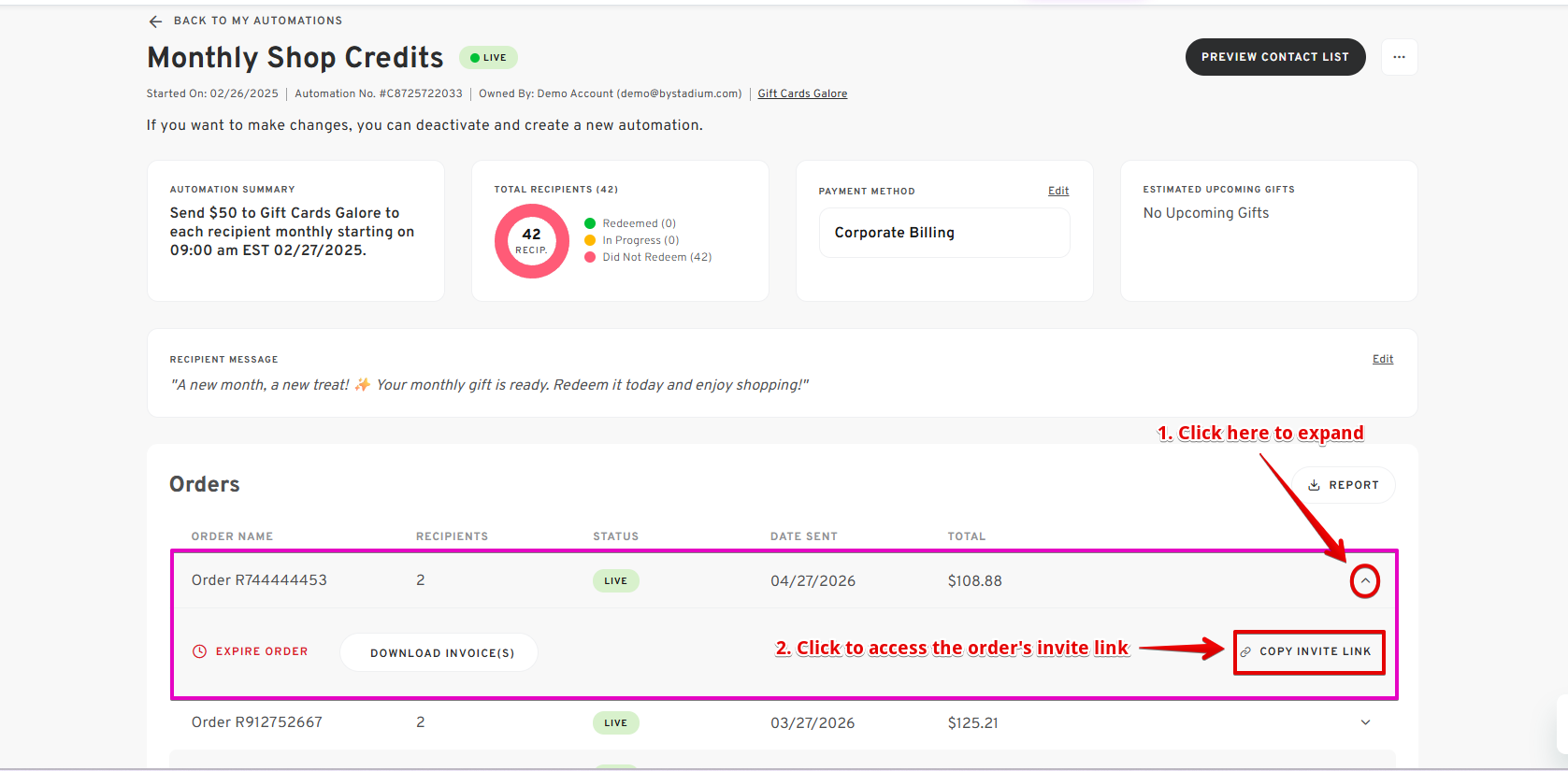Click the No Upcoming Gifts text

coord(1206,213)
